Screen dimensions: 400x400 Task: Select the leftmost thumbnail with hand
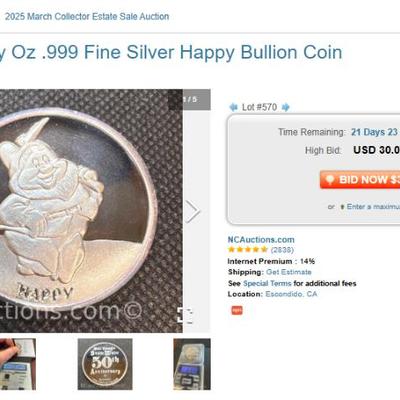click(x=18, y=364)
